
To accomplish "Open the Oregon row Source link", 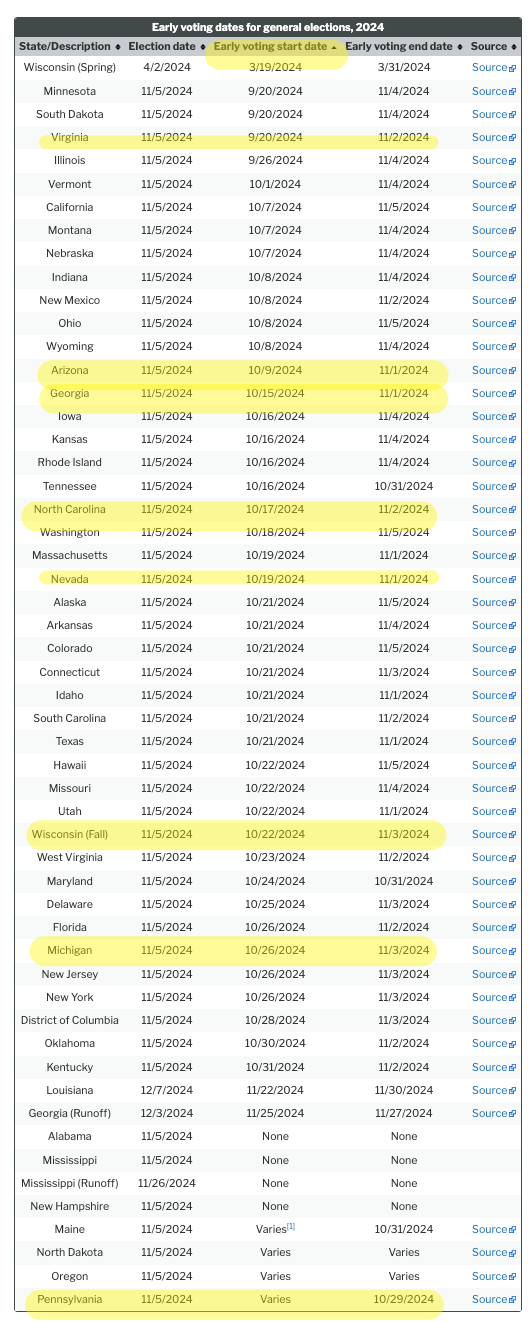I will point(493,1276).
